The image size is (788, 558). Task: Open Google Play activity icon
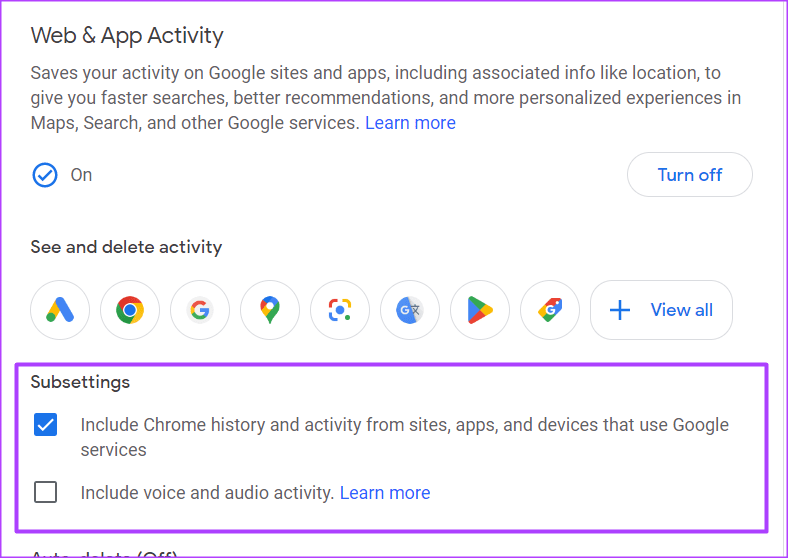(479, 310)
